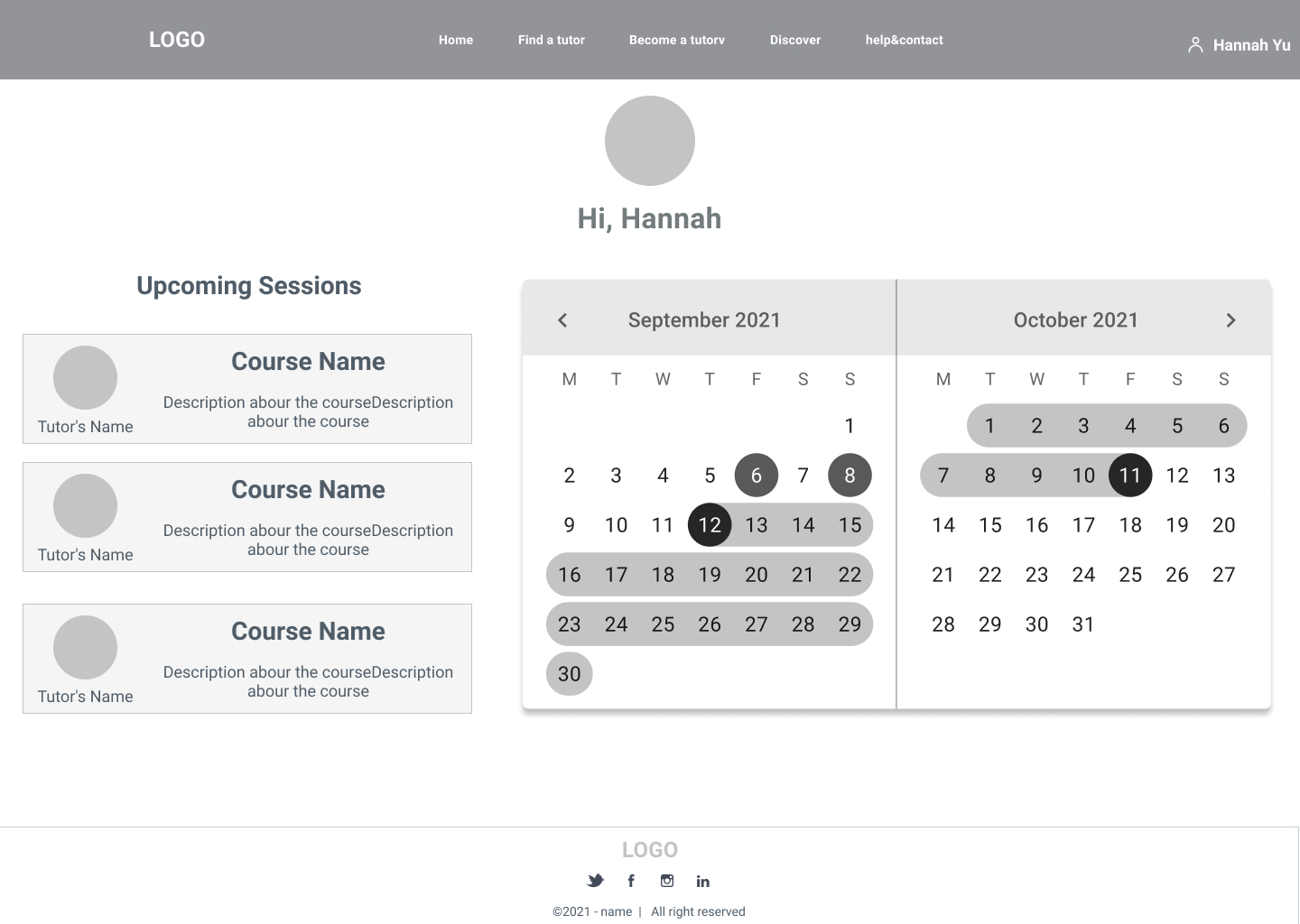Go to next month with right chevron

[x=1230, y=320]
